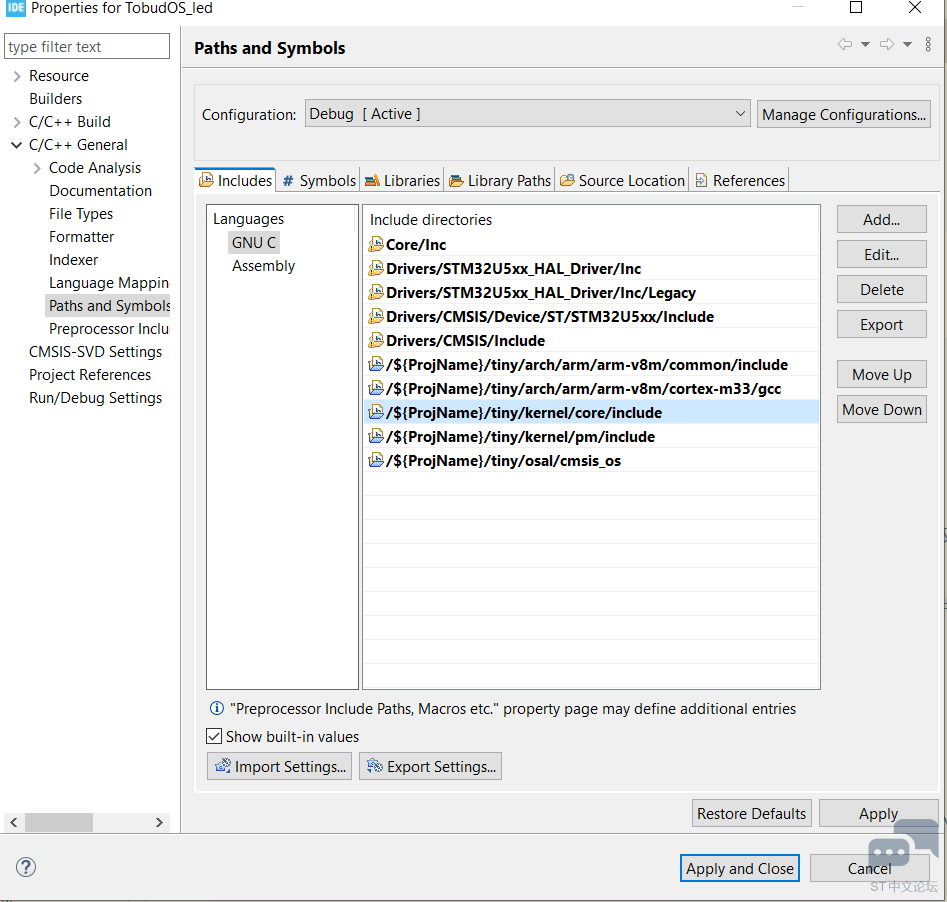Click Restore Defaults button
The image size is (947, 902).
751,813
